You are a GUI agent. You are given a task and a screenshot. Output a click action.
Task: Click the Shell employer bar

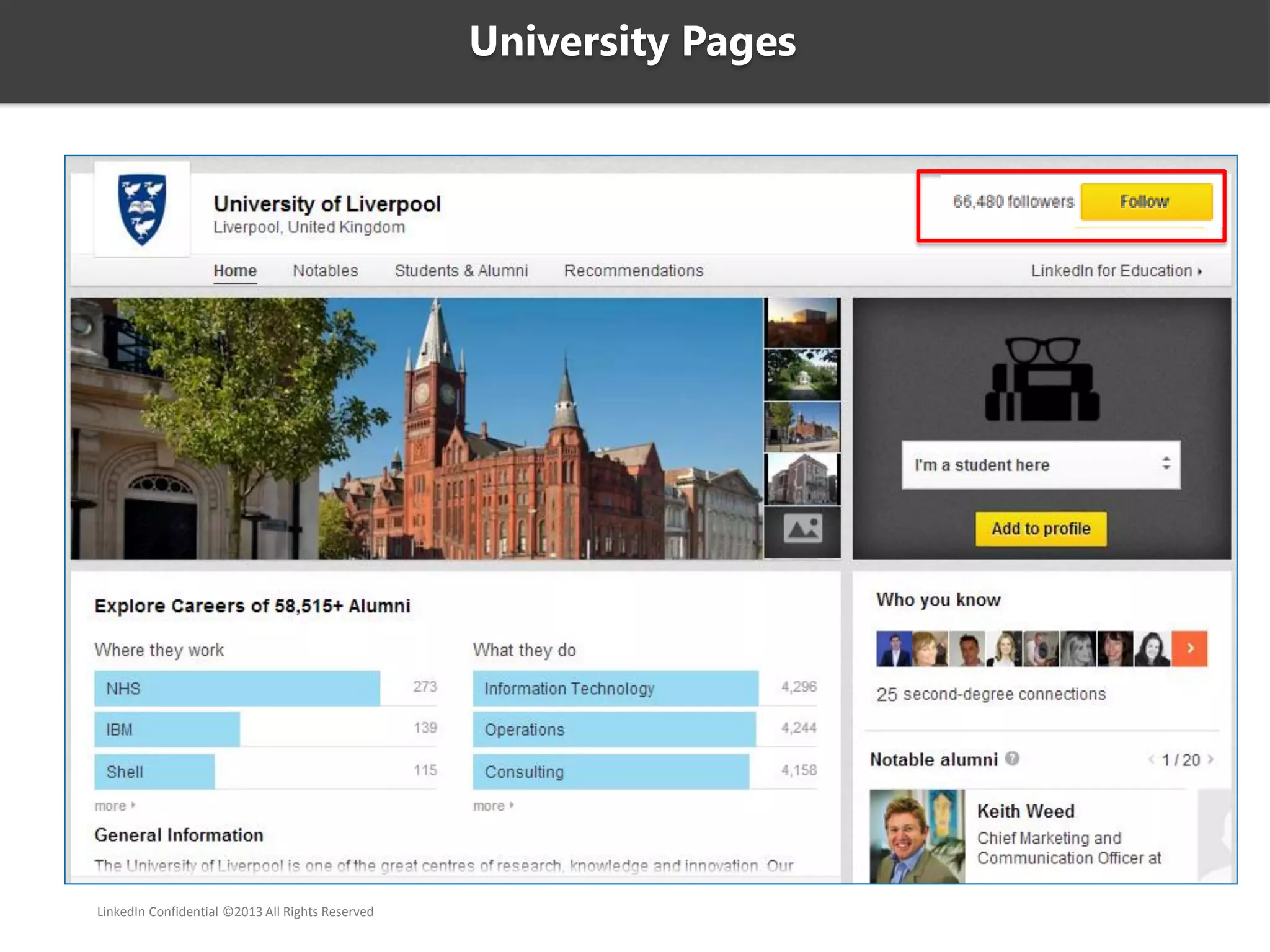pos(154,772)
